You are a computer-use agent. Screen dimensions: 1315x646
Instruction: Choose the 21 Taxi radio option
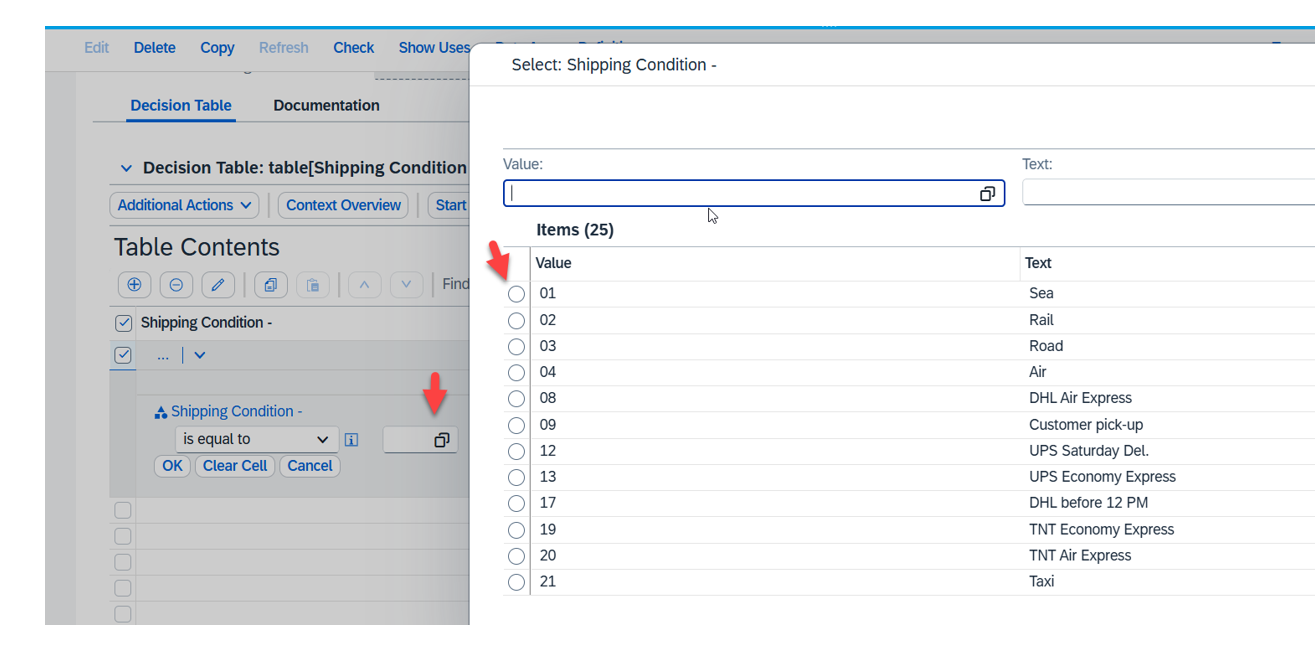tap(516, 582)
